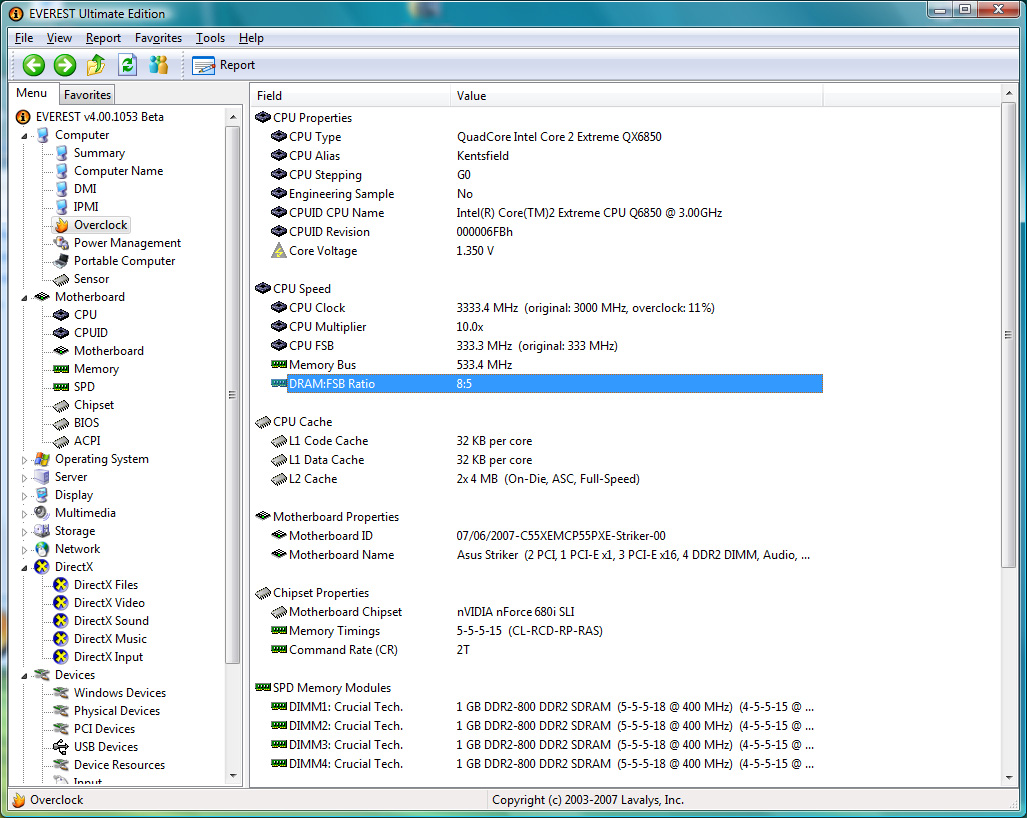Collapse the DirectX tree node
Screen dimensions: 1027x818
(x=24, y=568)
